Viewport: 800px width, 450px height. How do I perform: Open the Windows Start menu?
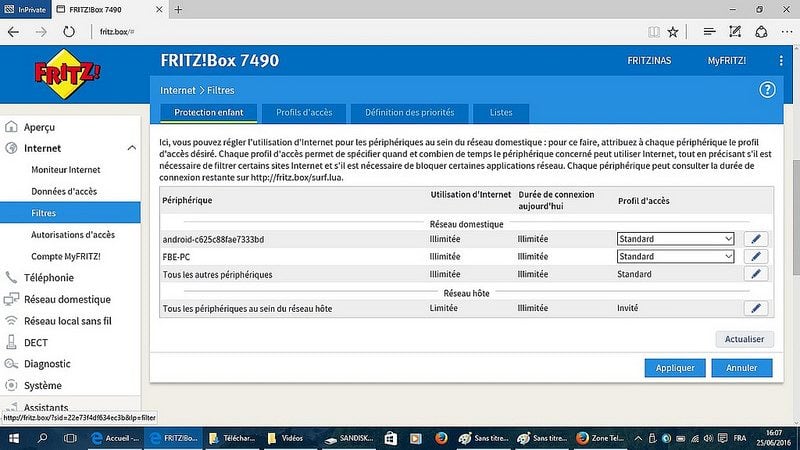[x=14, y=438]
